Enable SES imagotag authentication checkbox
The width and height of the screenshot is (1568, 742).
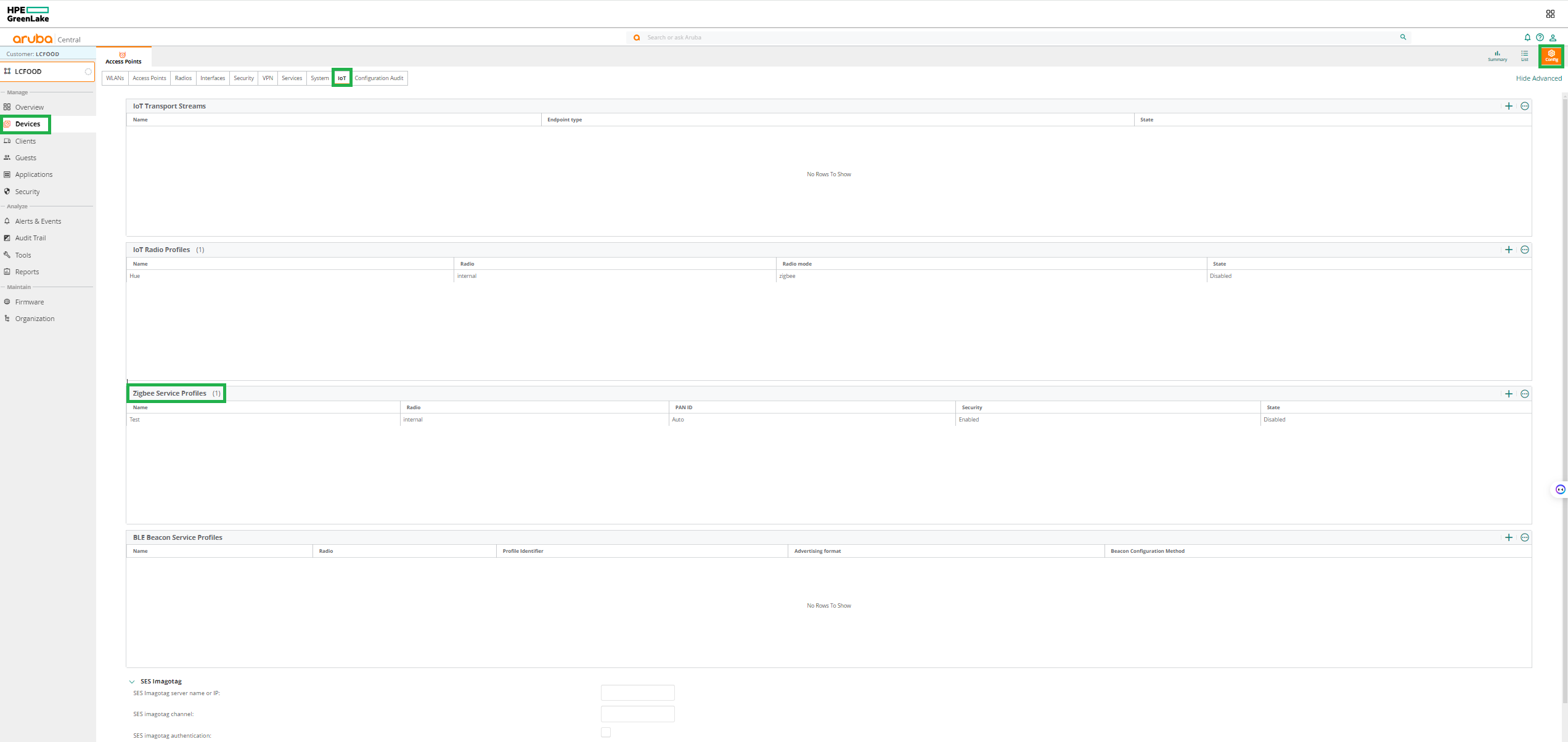[606, 732]
